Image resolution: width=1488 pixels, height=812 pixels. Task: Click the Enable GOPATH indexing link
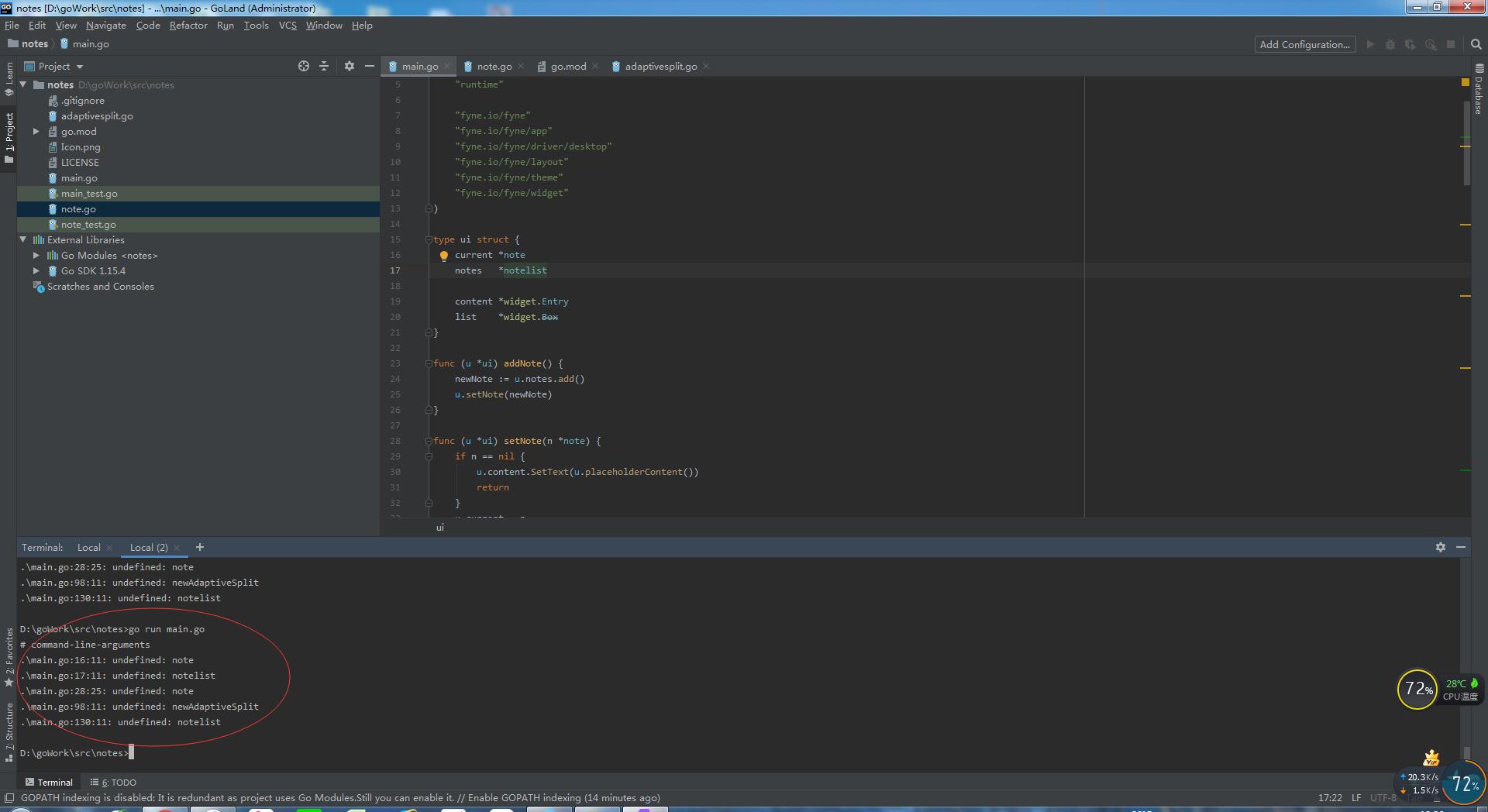tap(525, 797)
